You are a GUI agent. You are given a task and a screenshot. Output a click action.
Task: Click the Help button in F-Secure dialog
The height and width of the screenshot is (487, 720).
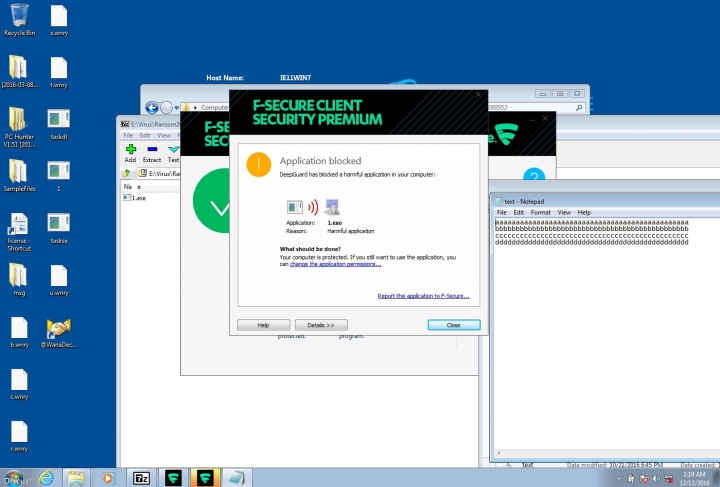(264, 325)
